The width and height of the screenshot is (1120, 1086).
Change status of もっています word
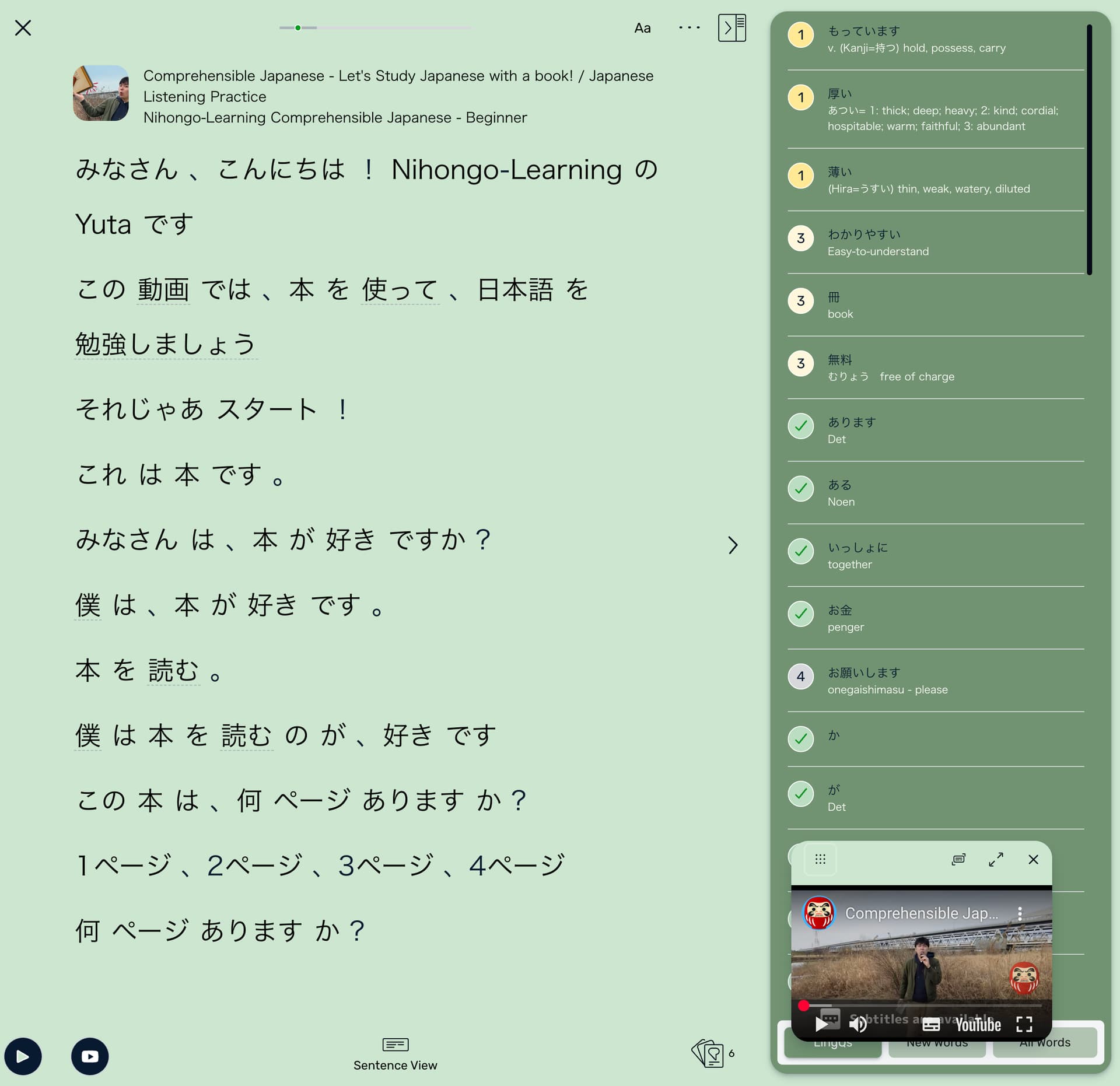coord(800,34)
